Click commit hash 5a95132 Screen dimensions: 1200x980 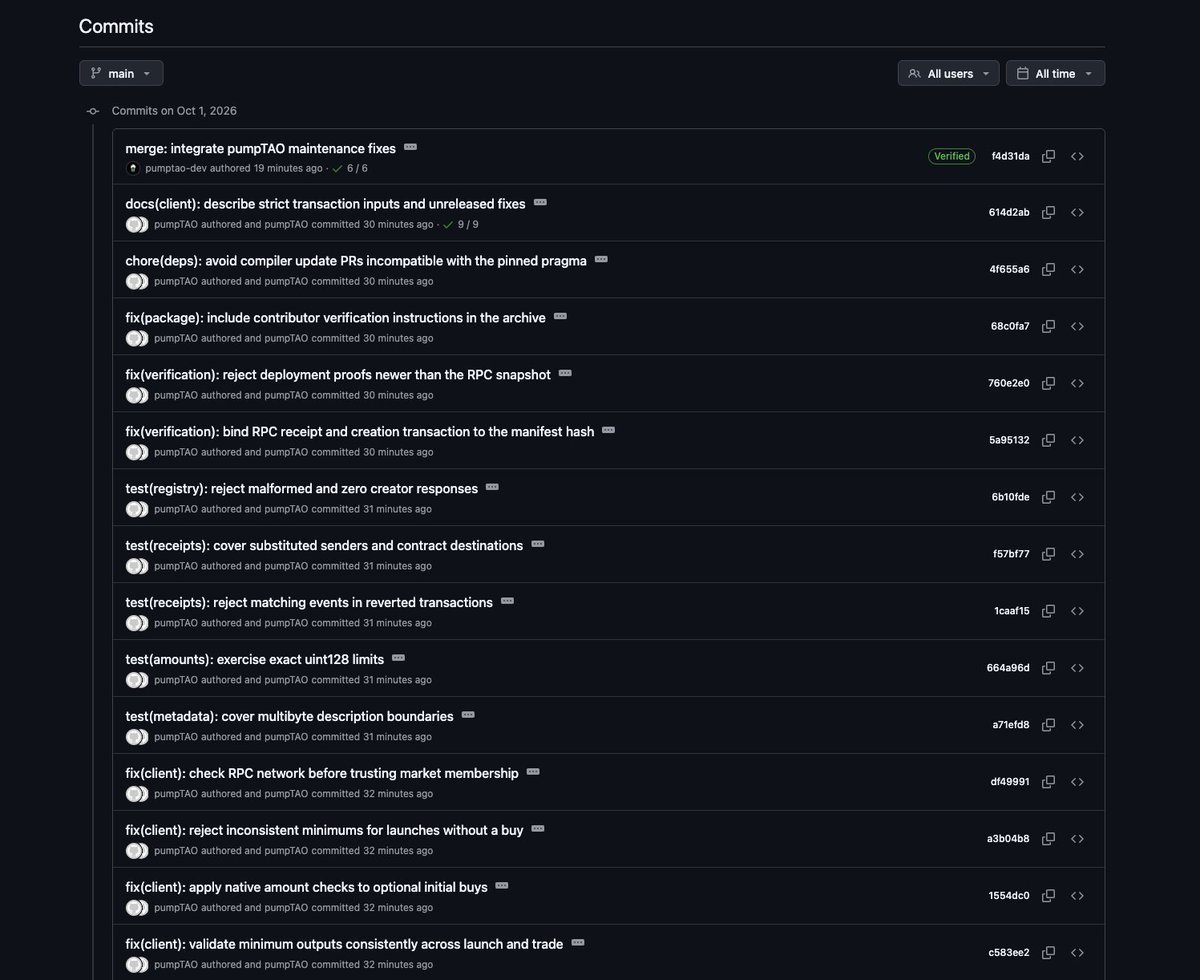point(1010,440)
